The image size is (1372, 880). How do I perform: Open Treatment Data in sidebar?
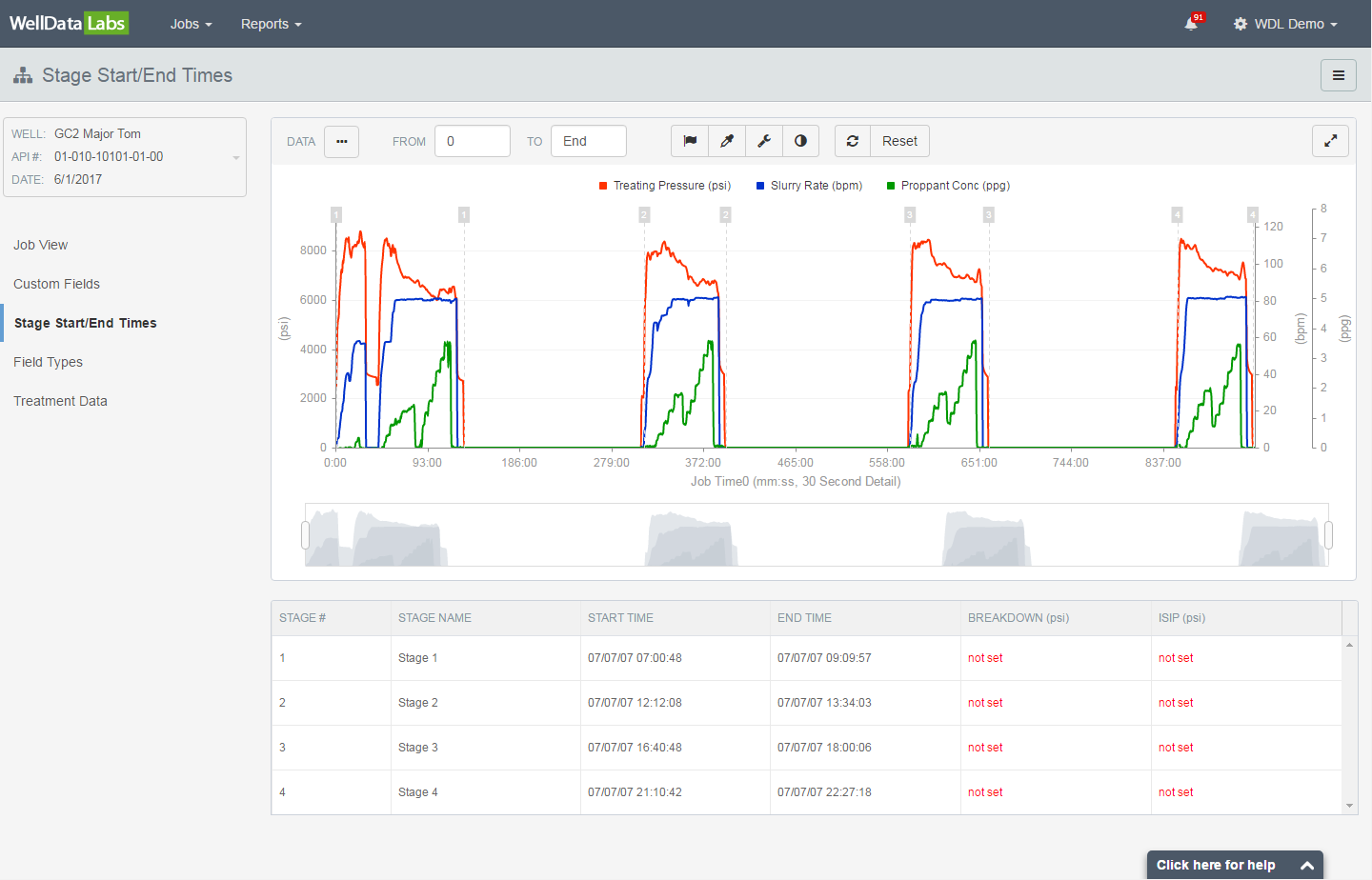(60, 401)
